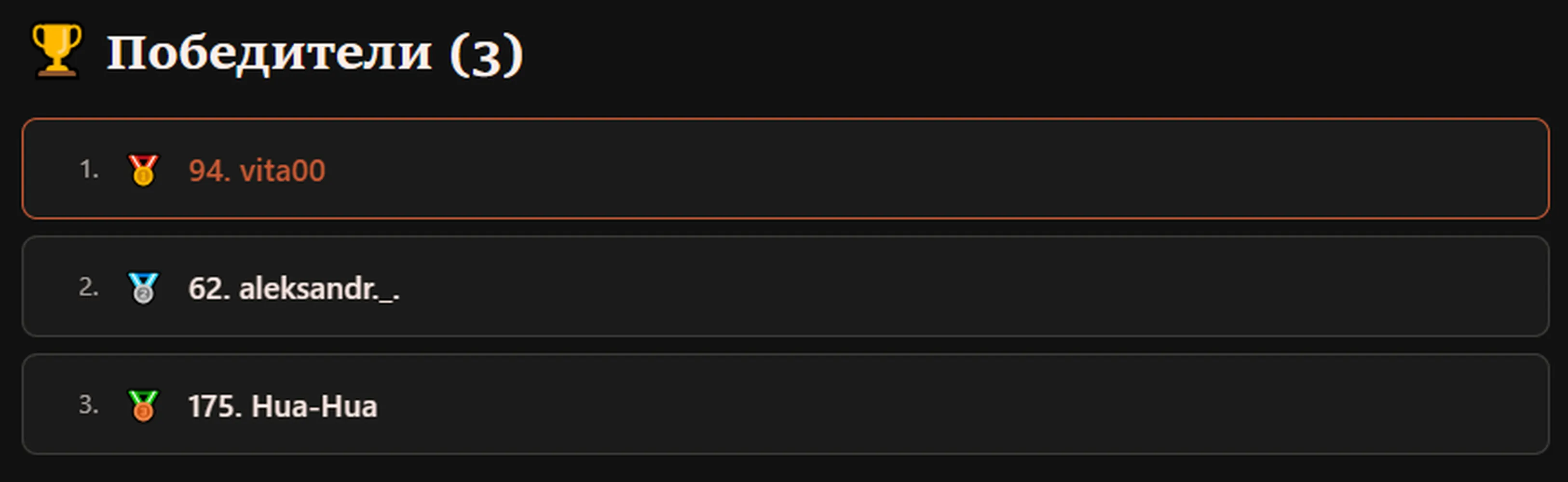Open winner 175. Hua-Hua link

click(283, 406)
